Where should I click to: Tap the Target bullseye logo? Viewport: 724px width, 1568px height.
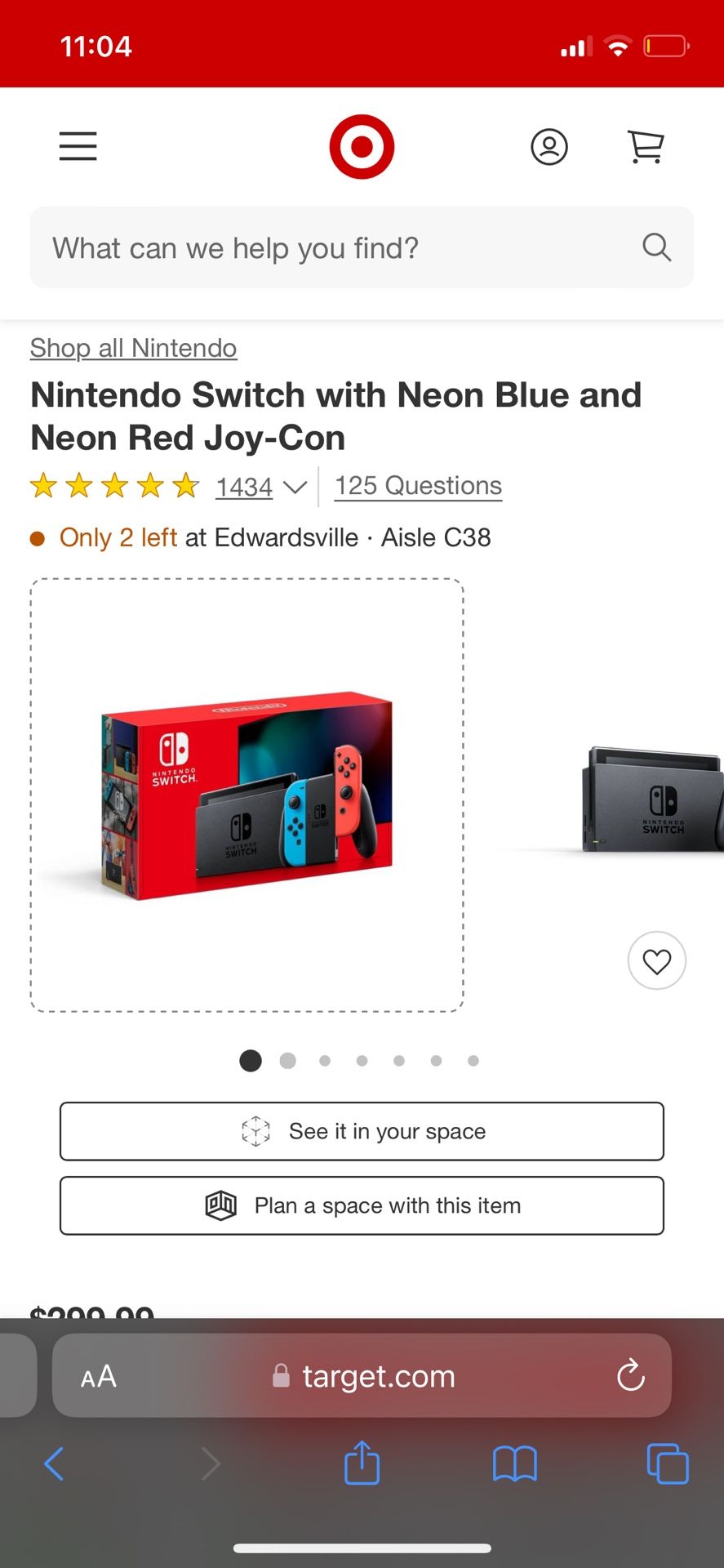tap(362, 147)
